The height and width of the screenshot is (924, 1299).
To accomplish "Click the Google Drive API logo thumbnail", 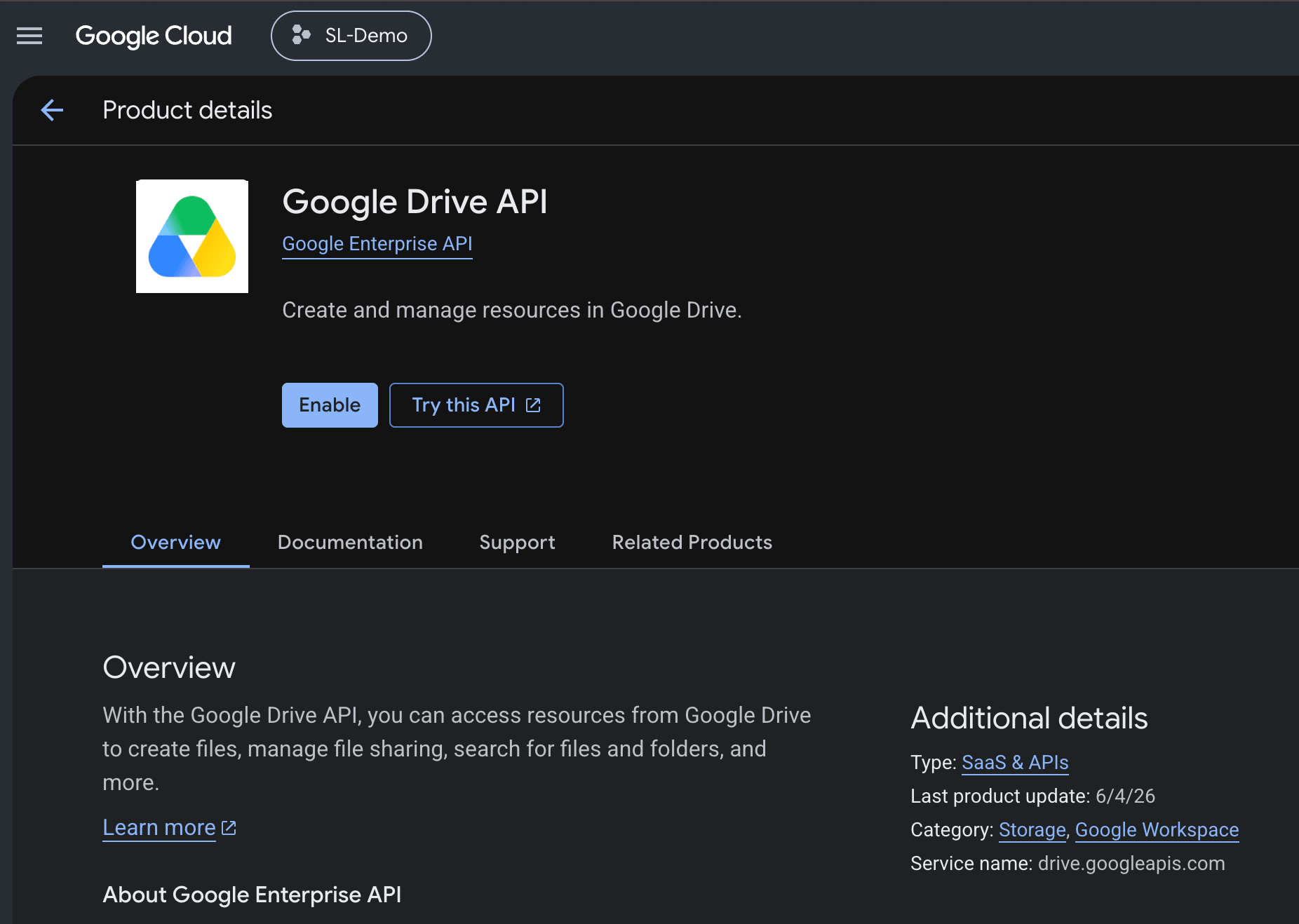I will [192, 236].
